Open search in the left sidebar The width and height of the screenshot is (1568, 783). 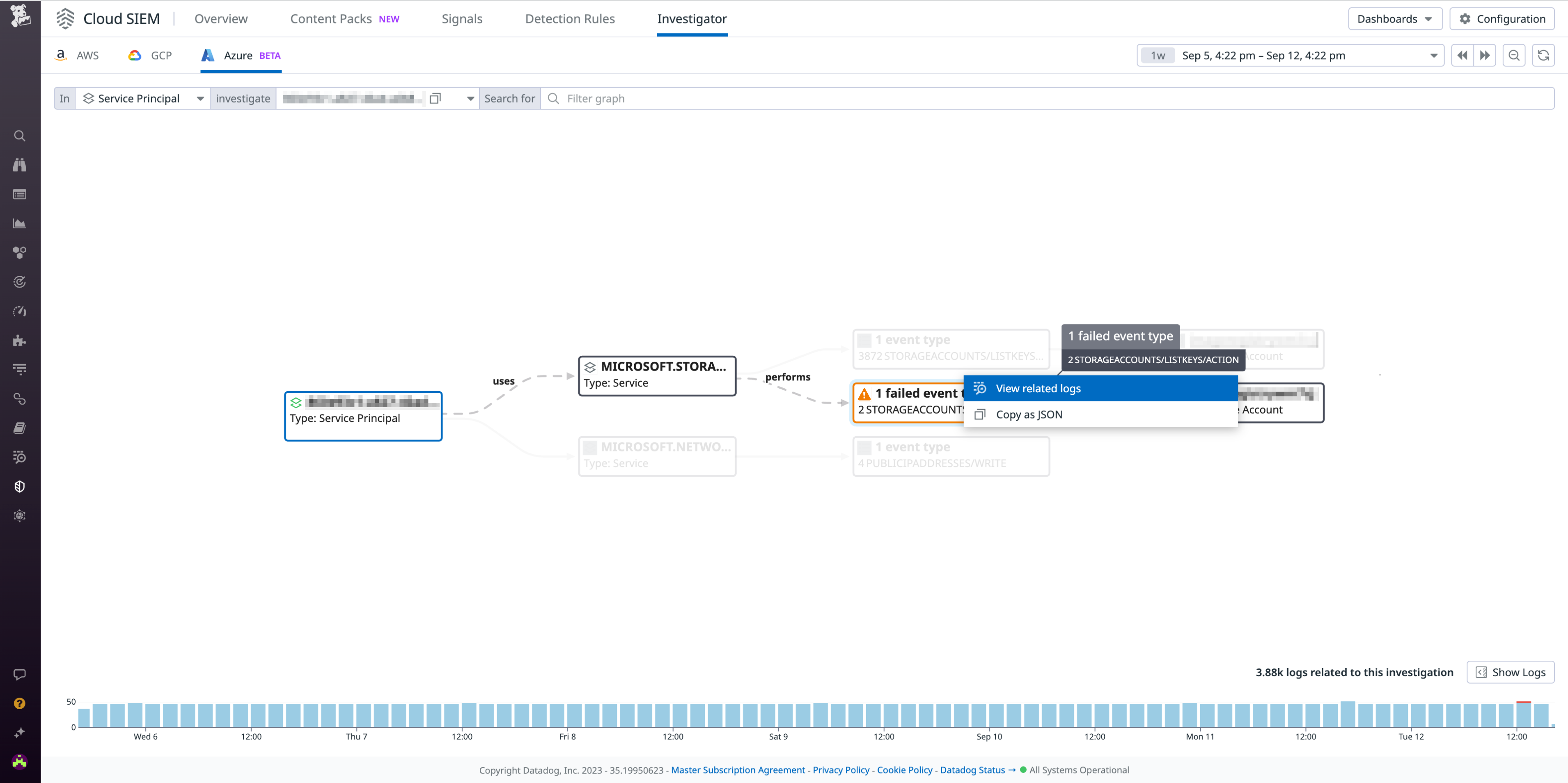tap(19, 136)
